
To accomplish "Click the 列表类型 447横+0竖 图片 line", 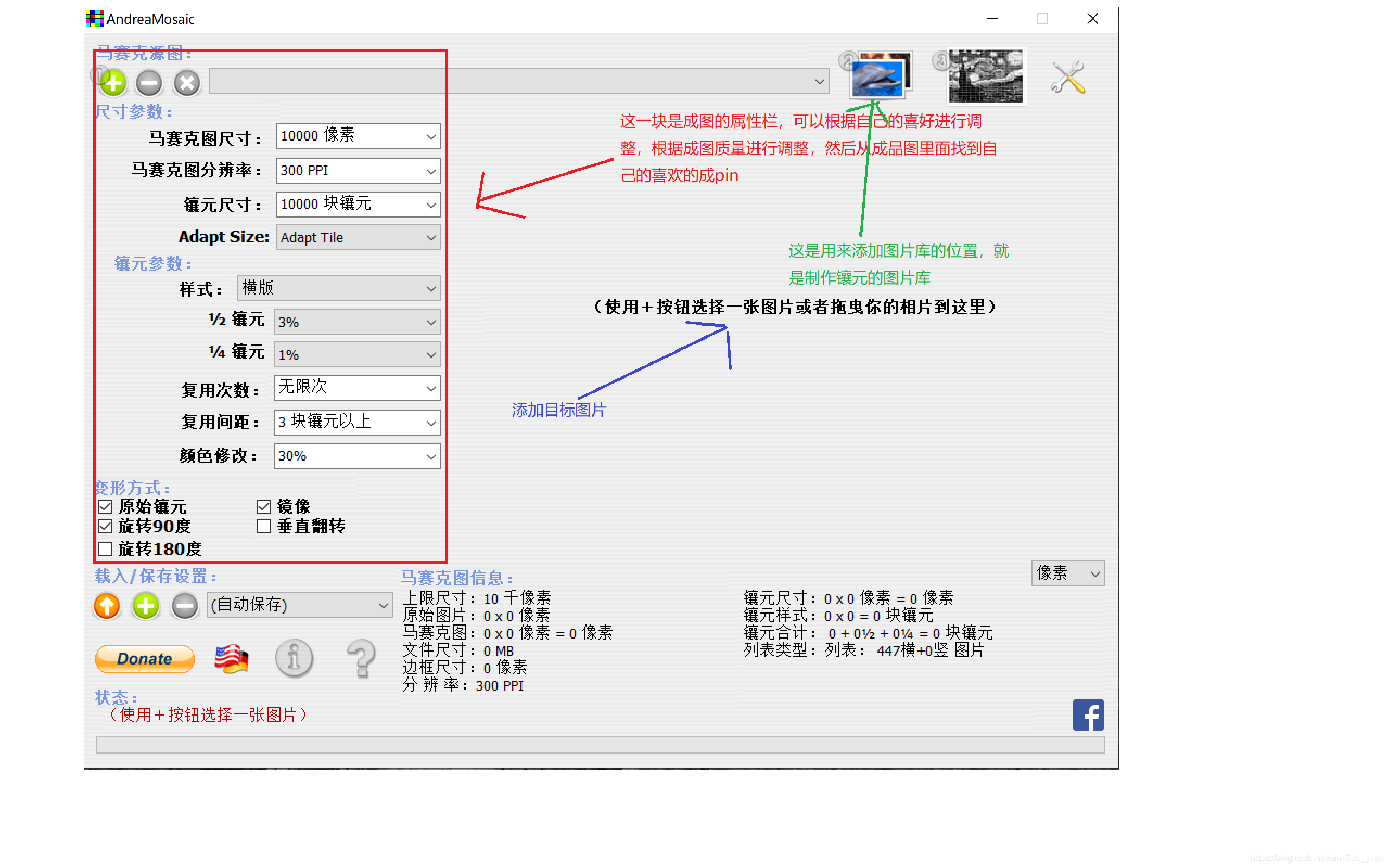I will 864,650.
